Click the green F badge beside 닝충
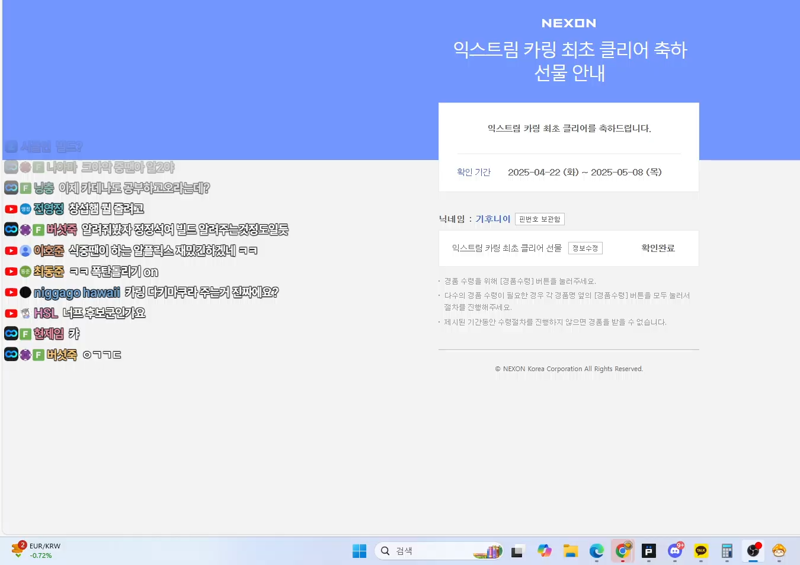800x565 pixels. click(26, 188)
